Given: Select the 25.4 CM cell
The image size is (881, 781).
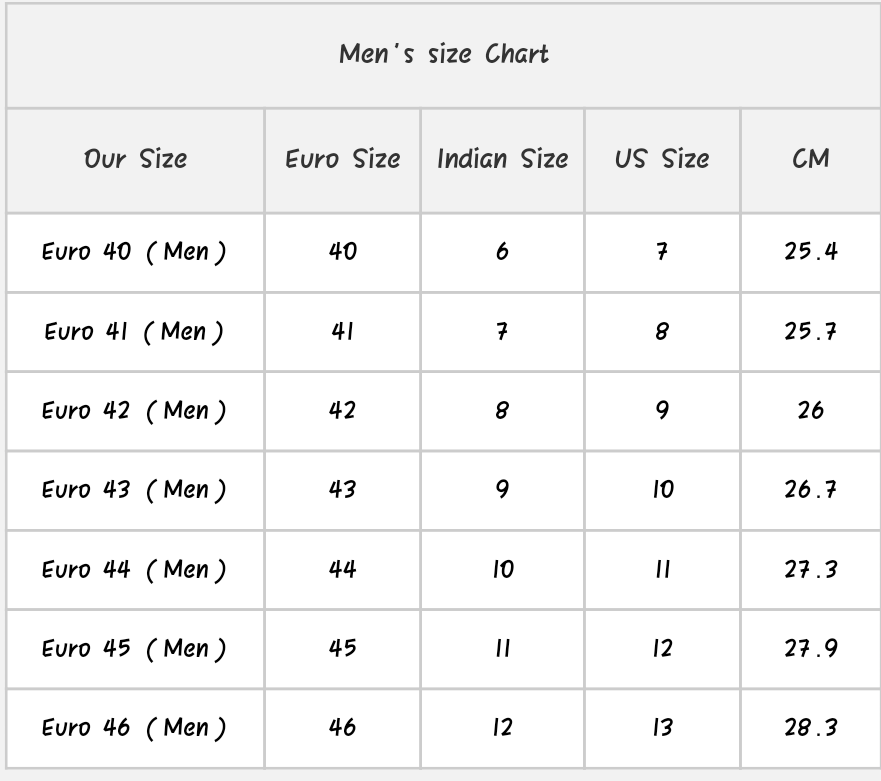Looking at the screenshot, I should click(810, 251).
